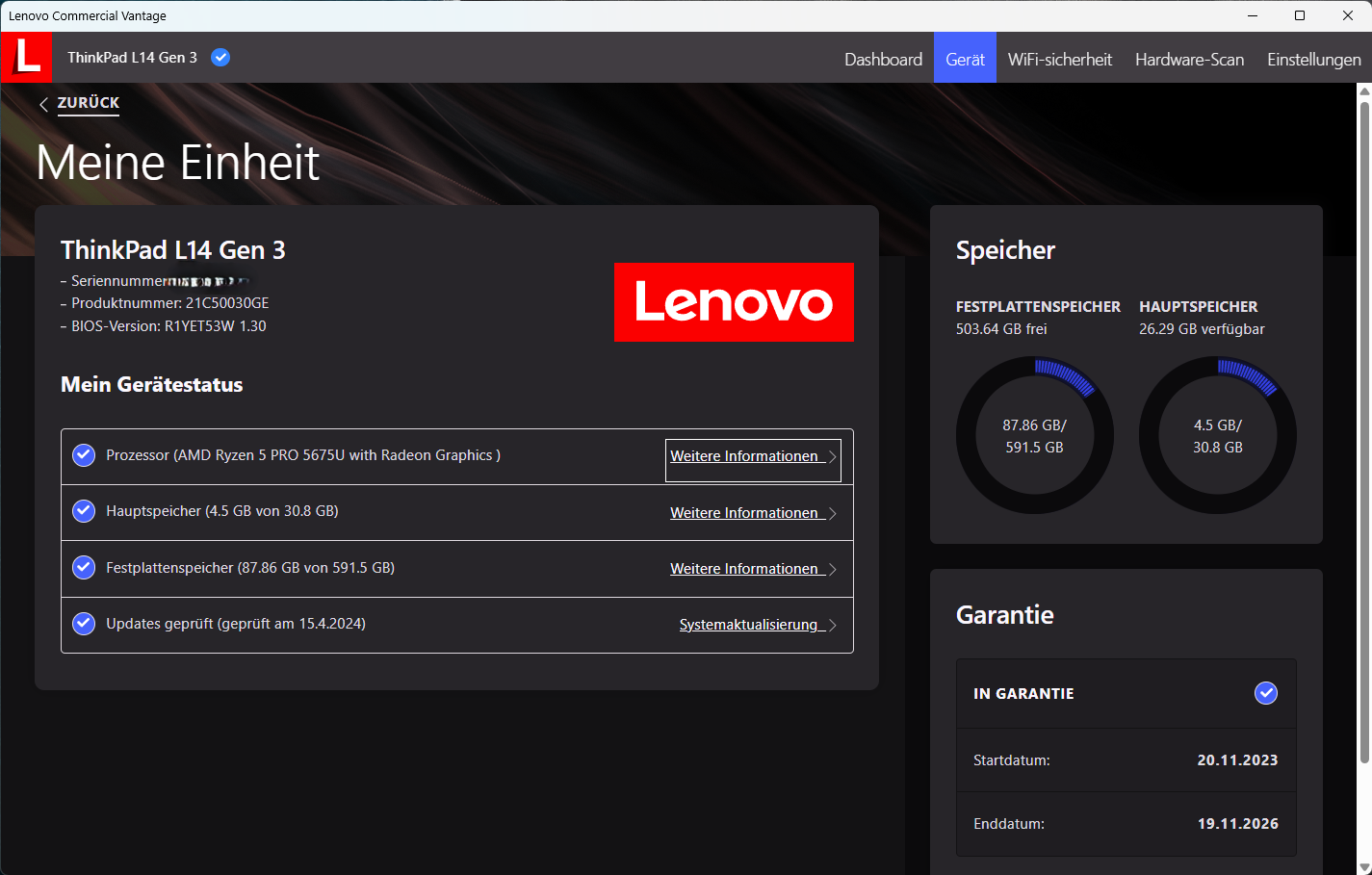Click the Hauptspeicher circular usage gauge
The height and width of the screenshot is (875, 1372).
tap(1218, 435)
